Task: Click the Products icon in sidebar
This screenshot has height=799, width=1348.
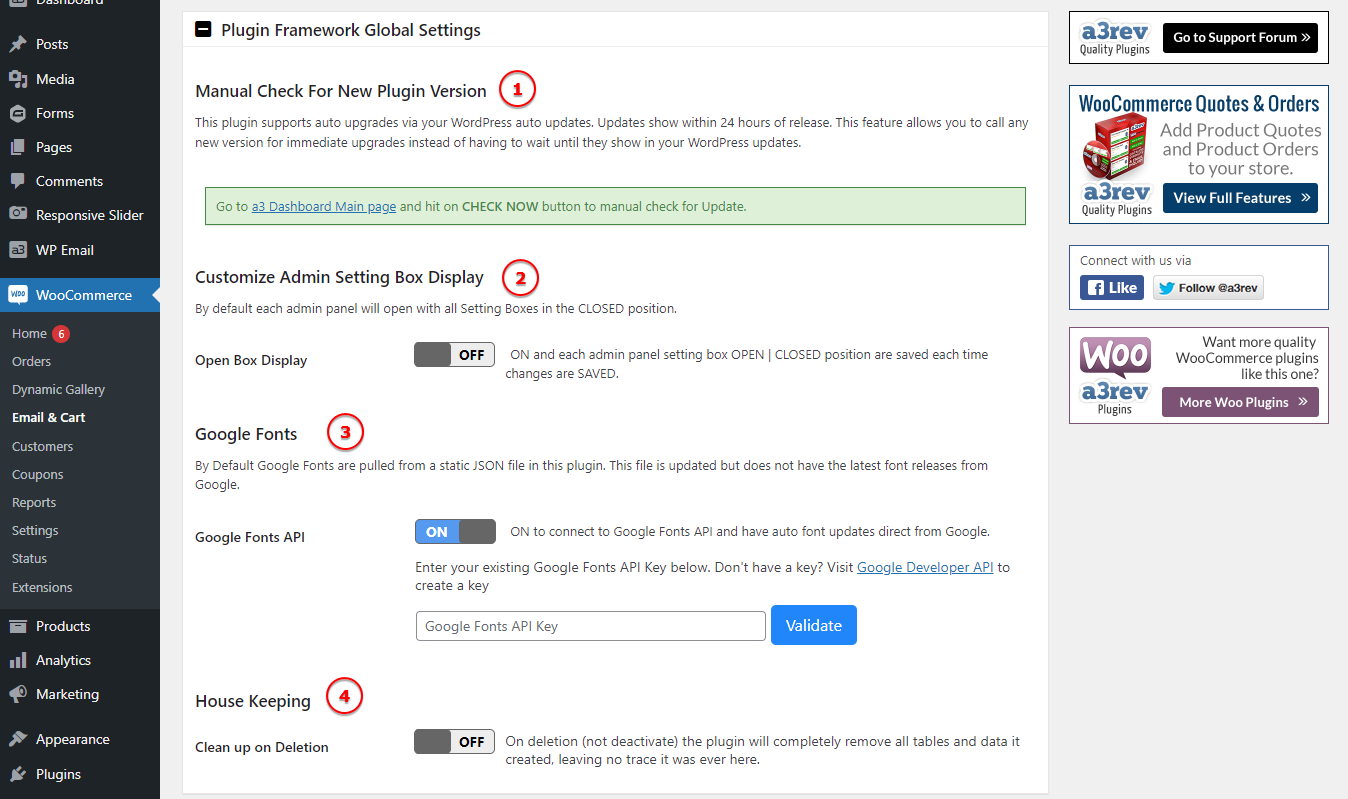Action: pos(17,626)
